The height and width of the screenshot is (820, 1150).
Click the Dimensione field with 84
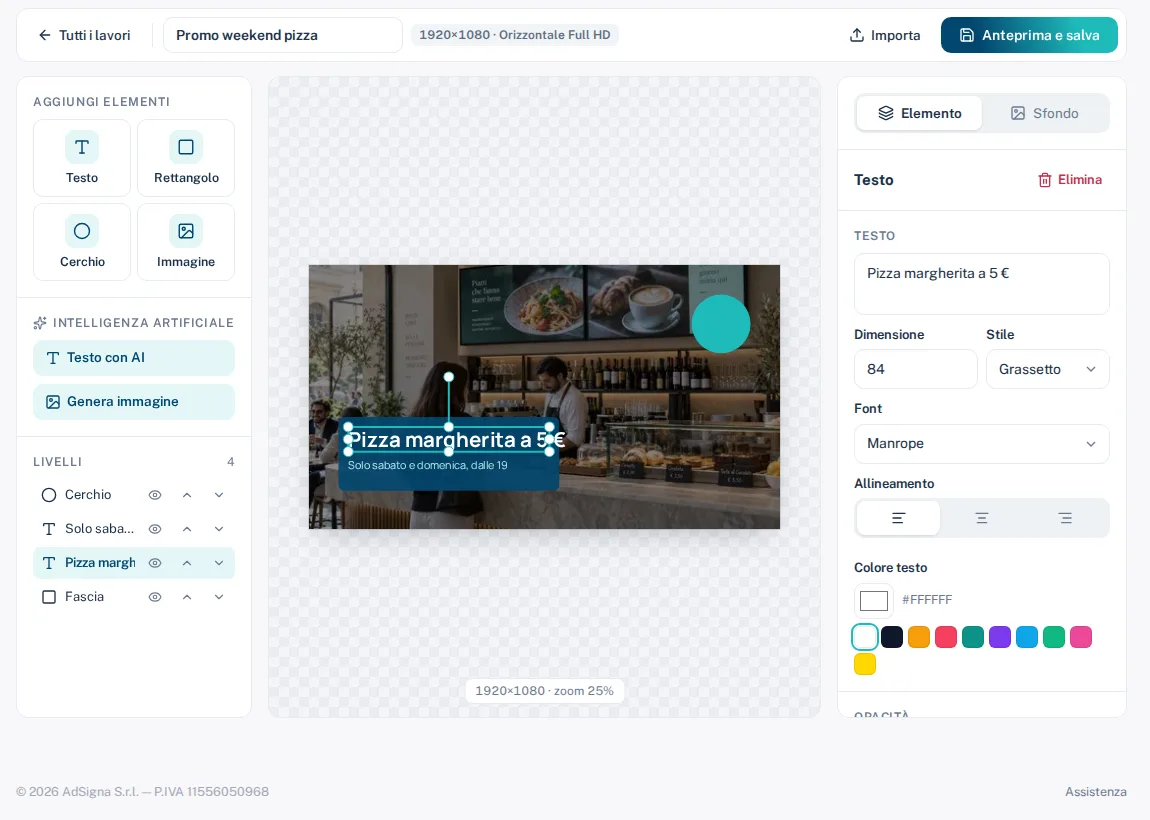click(915, 369)
